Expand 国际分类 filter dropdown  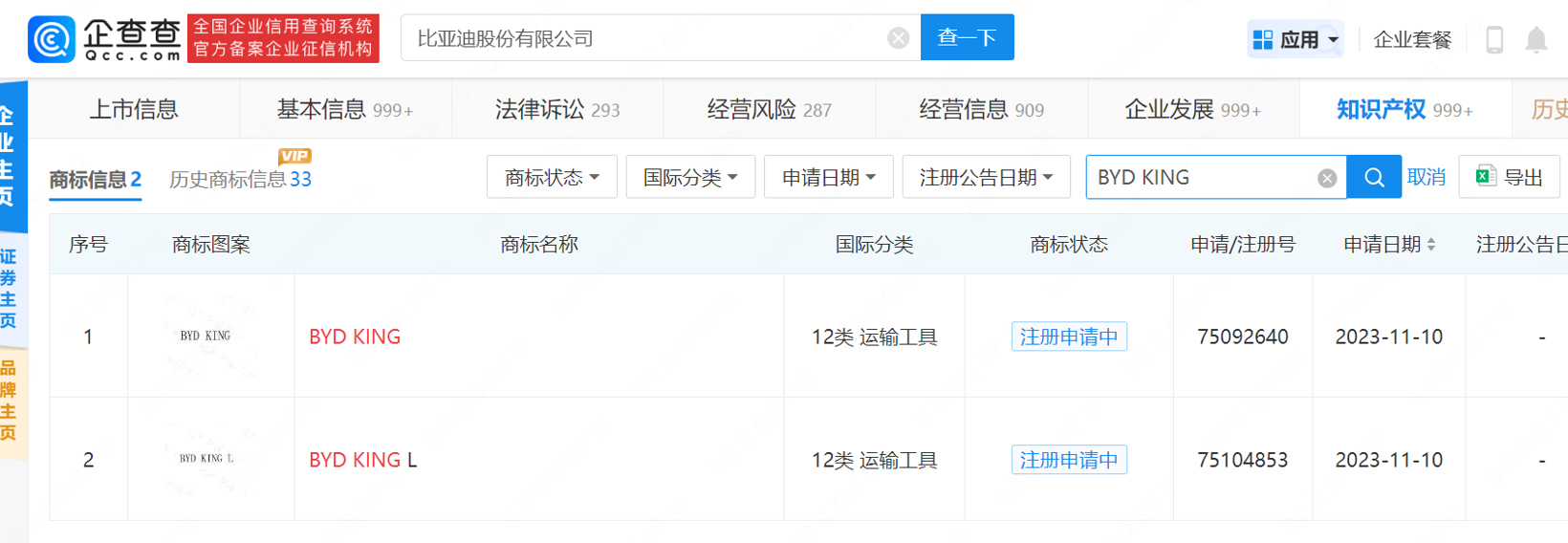point(690,177)
